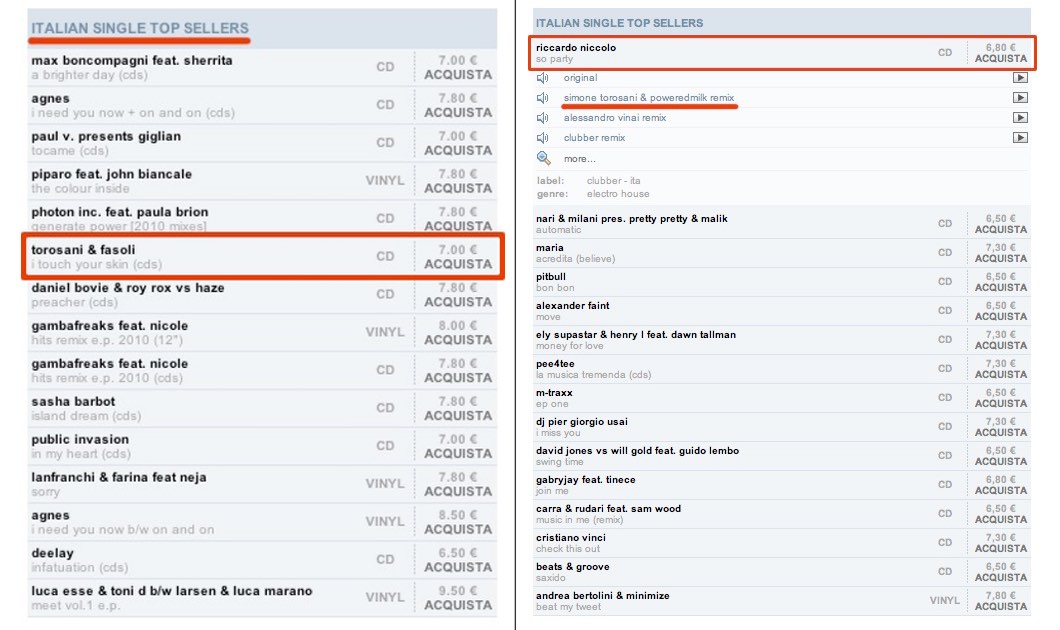Open the "more..." link under remixes
The image size is (1060, 630).
[579, 159]
